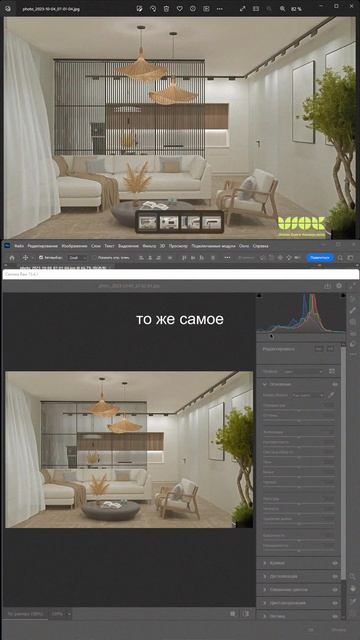Toggle Camera Raw full screen mode icon
Image resolution: width=360 pixels, height=640 pixels.
[x=353, y=286]
